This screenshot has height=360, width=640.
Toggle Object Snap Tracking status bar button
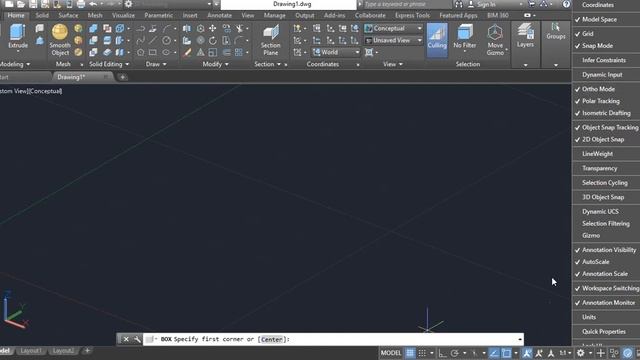point(494,353)
